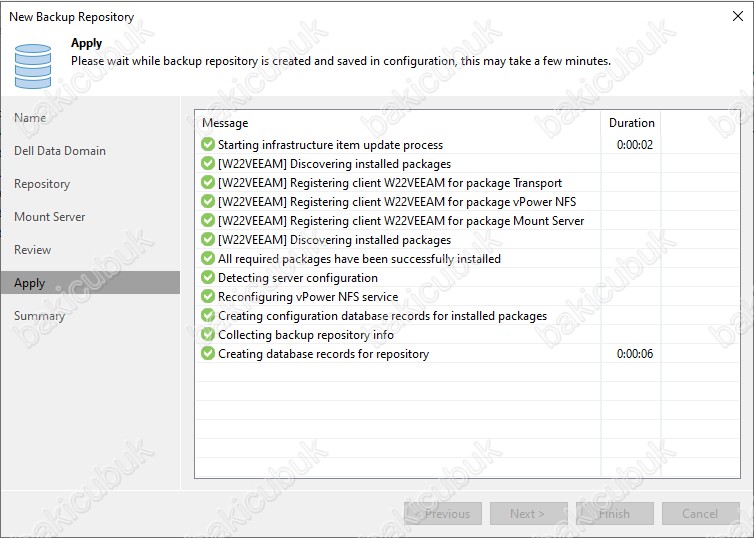Click check icon beside package Mount Server row
This screenshot has height=538, width=754.
click(208, 220)
